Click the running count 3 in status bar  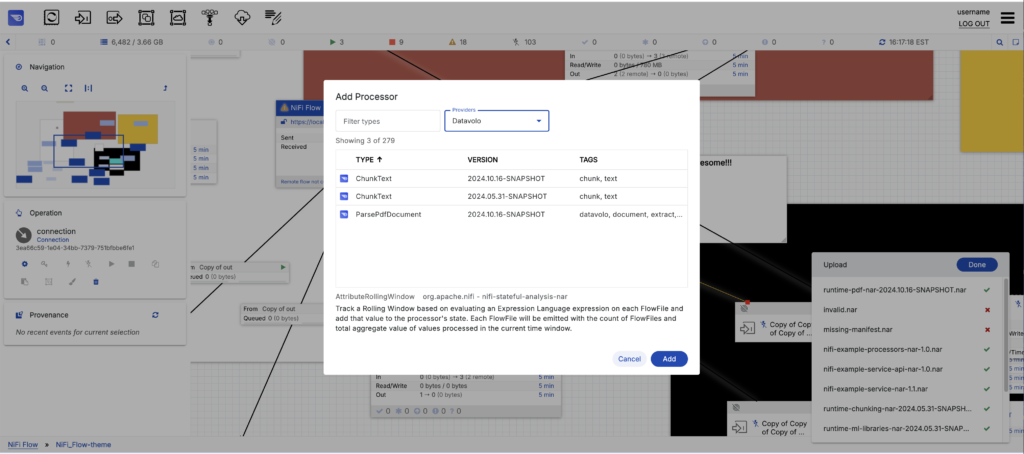click(x=337, y=42)
